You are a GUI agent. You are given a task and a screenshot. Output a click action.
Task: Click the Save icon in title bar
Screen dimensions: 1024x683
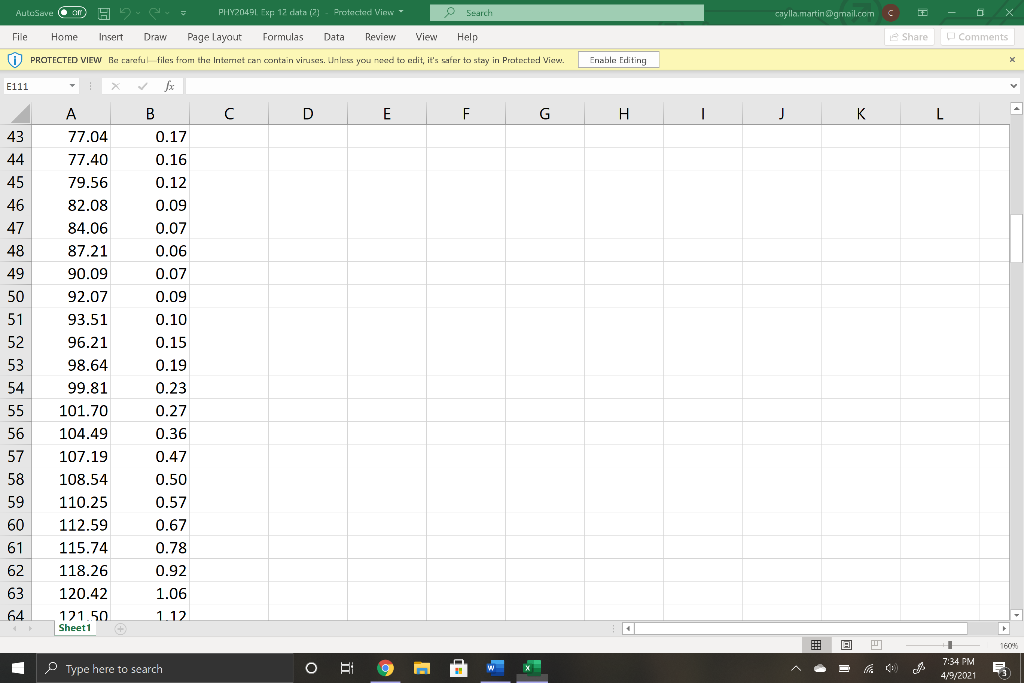point(104,12)
